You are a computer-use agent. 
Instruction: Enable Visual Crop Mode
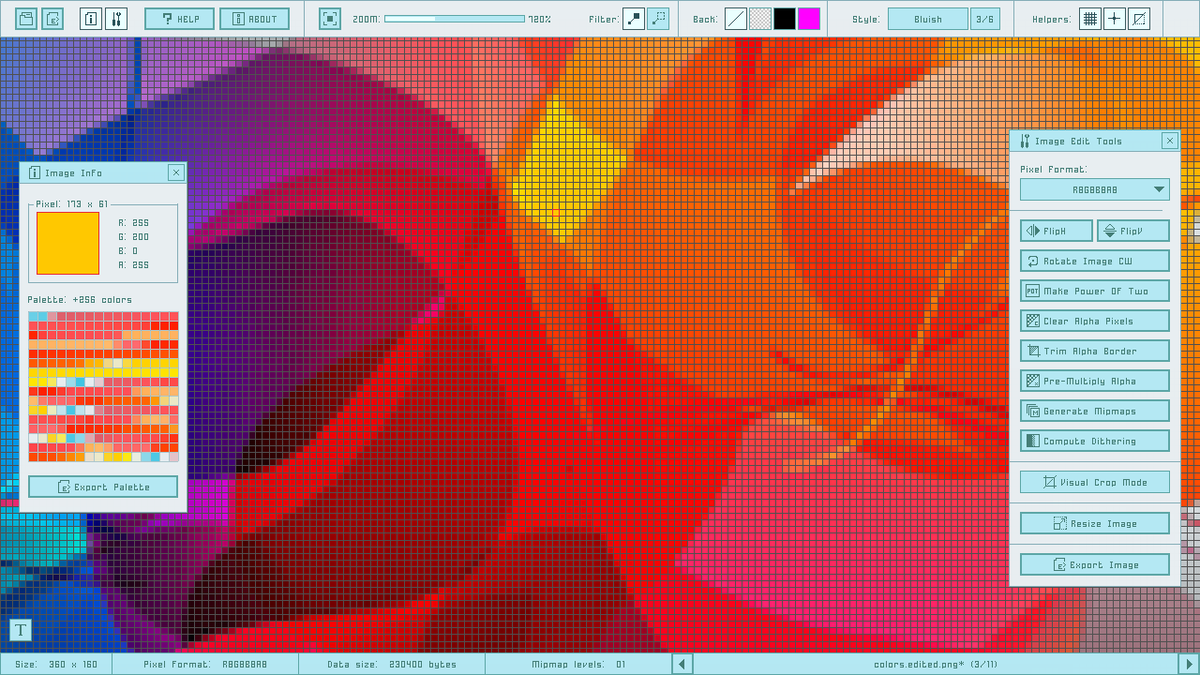coord(1094,481)
